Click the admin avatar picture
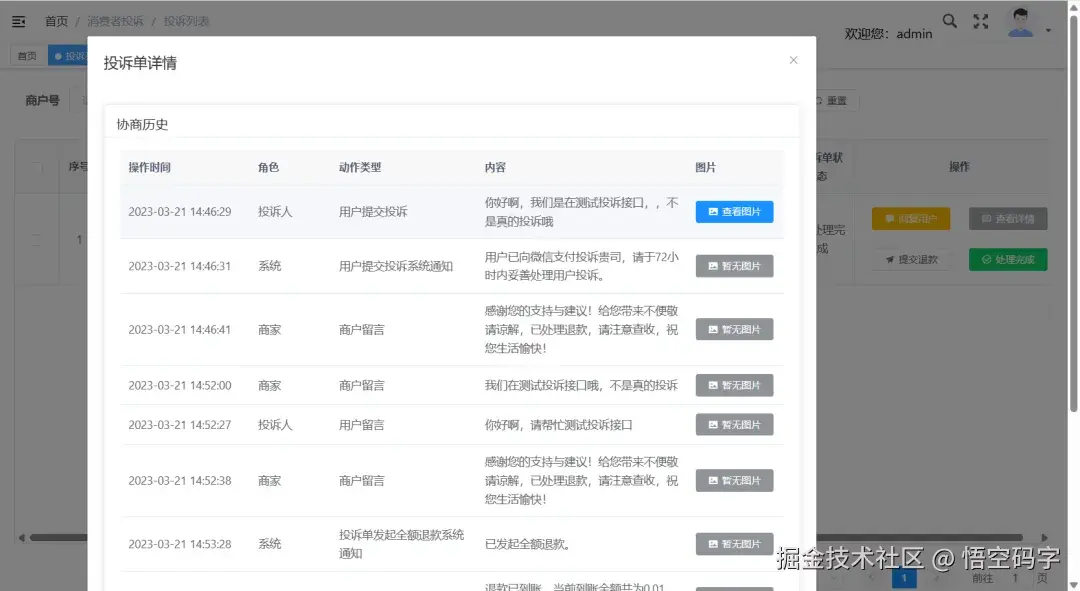Image resolution: width=1080 pixels, height=591 pixels. [x=1021, y=20]
